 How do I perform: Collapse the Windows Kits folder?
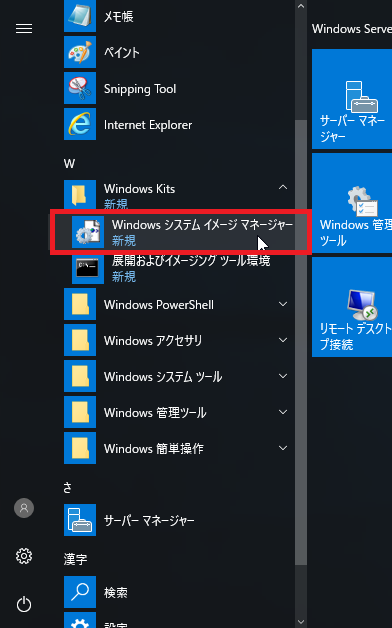pos(283,187)
